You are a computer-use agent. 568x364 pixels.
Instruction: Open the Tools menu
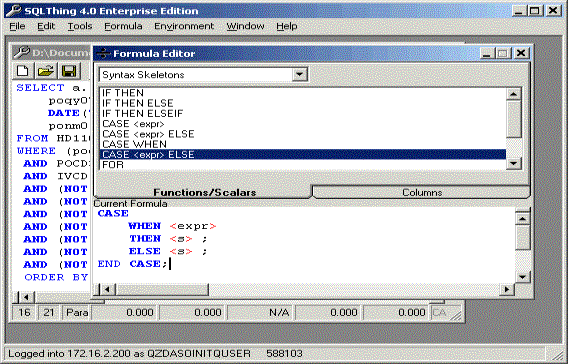pos(80,26)
